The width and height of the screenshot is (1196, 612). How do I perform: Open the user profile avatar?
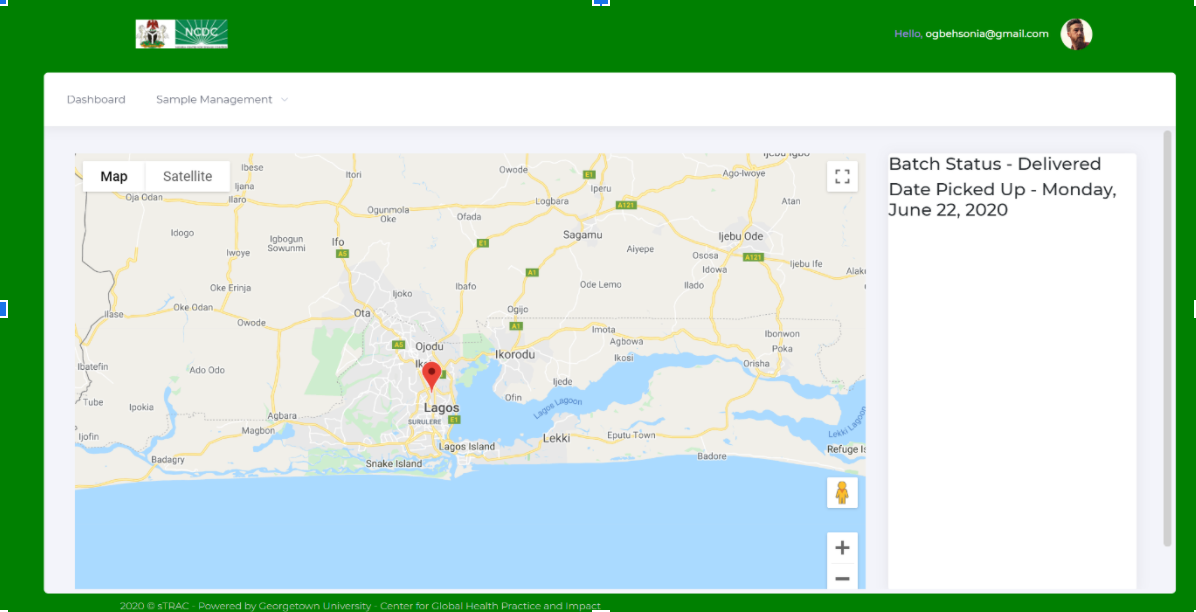[x=1076, y=34]
